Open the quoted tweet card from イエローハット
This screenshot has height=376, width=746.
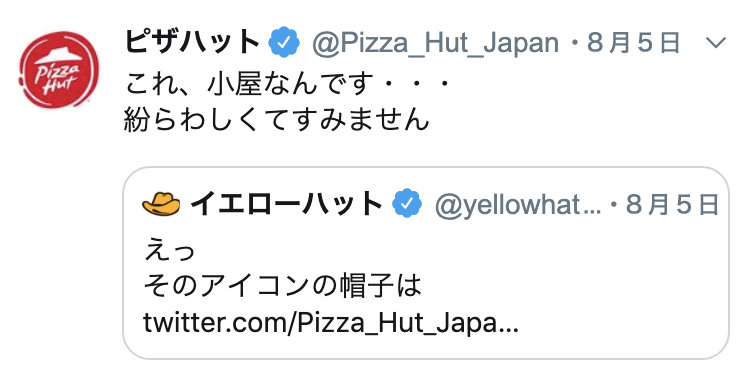426,262
